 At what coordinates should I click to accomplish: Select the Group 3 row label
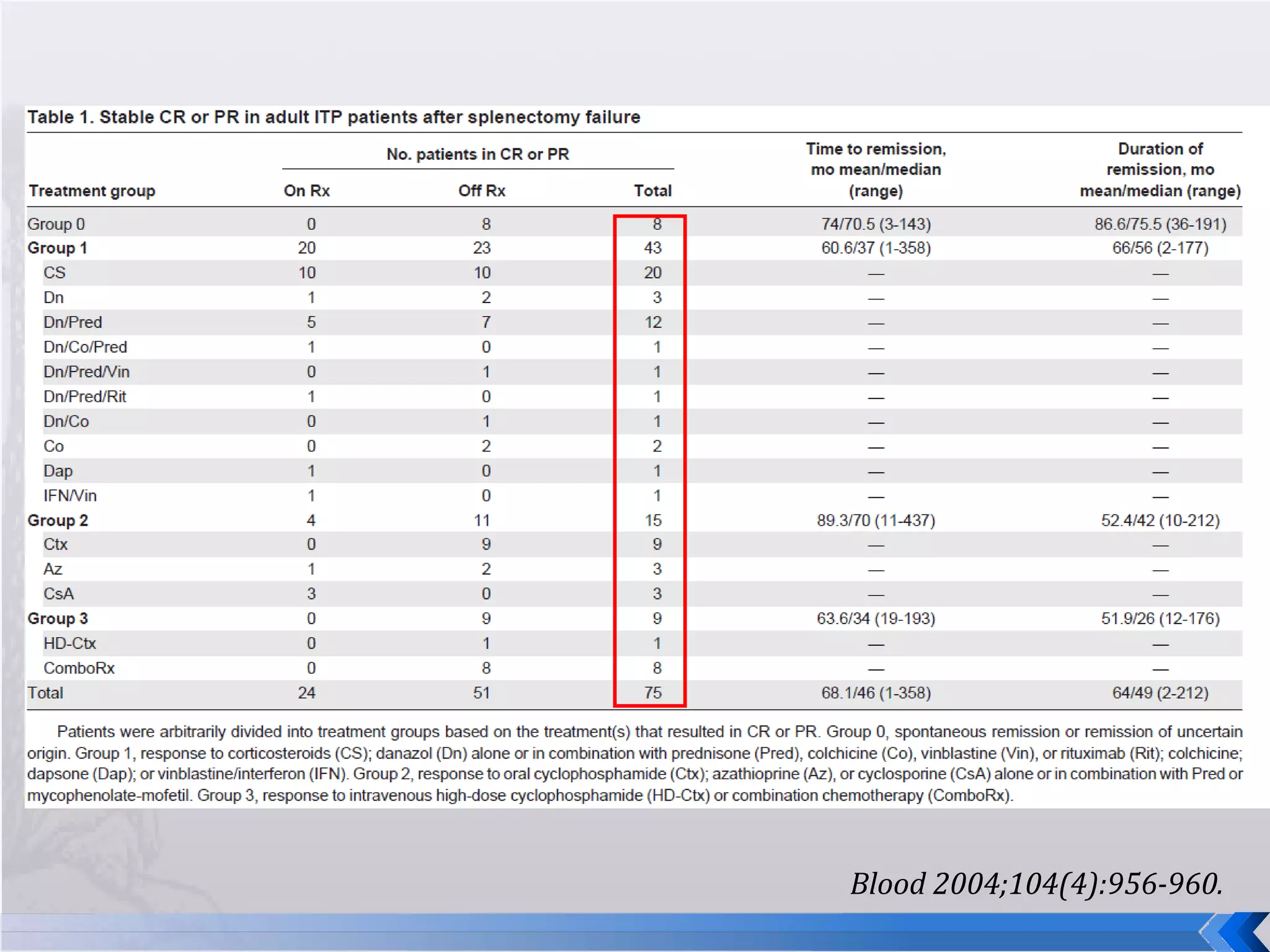pyautogui.click(x=58, y=619)
